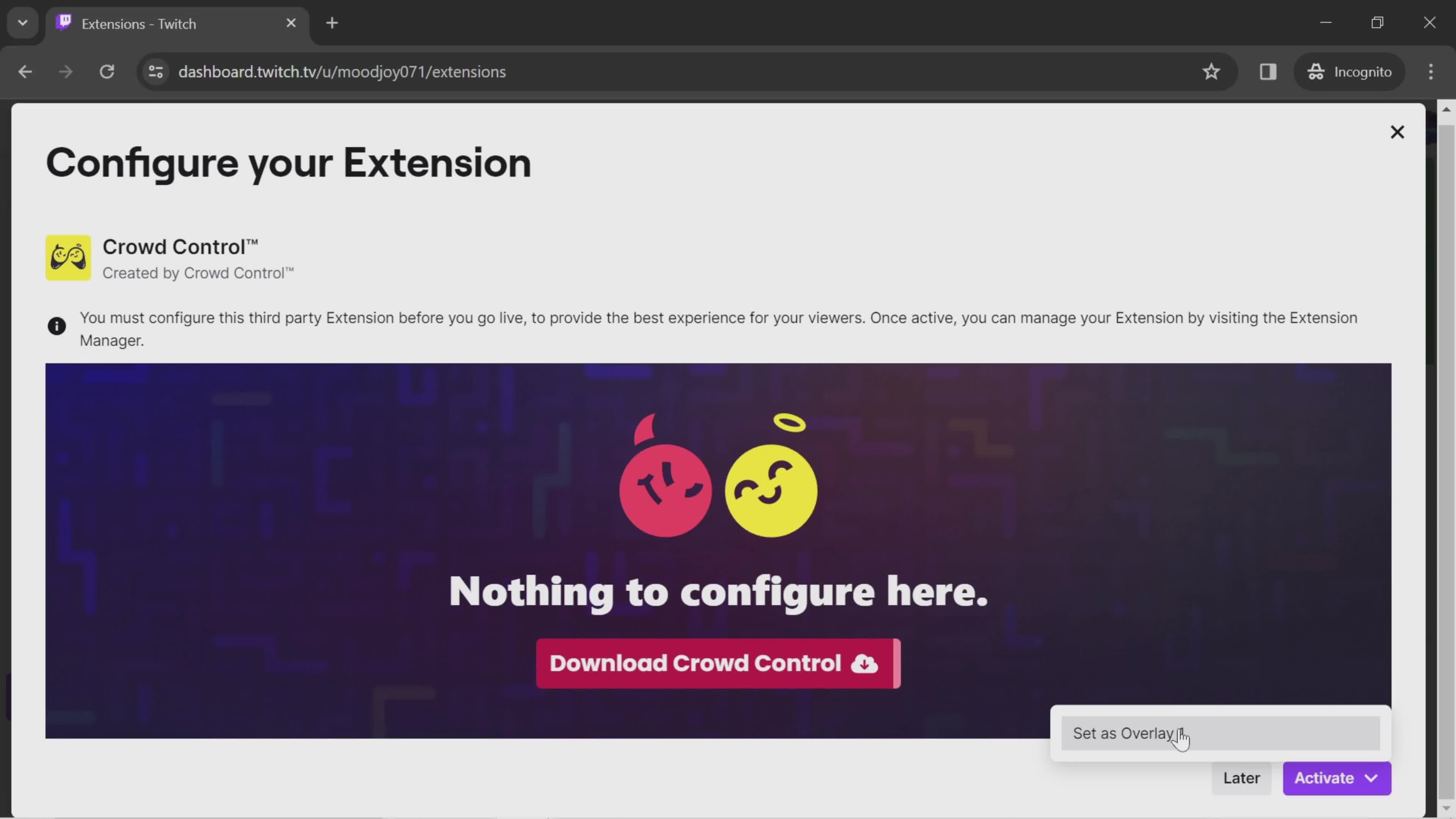This screenshot has width=1456, height=819.
Task: Click the yellow angel face graphic
Action: coord(771,476)
